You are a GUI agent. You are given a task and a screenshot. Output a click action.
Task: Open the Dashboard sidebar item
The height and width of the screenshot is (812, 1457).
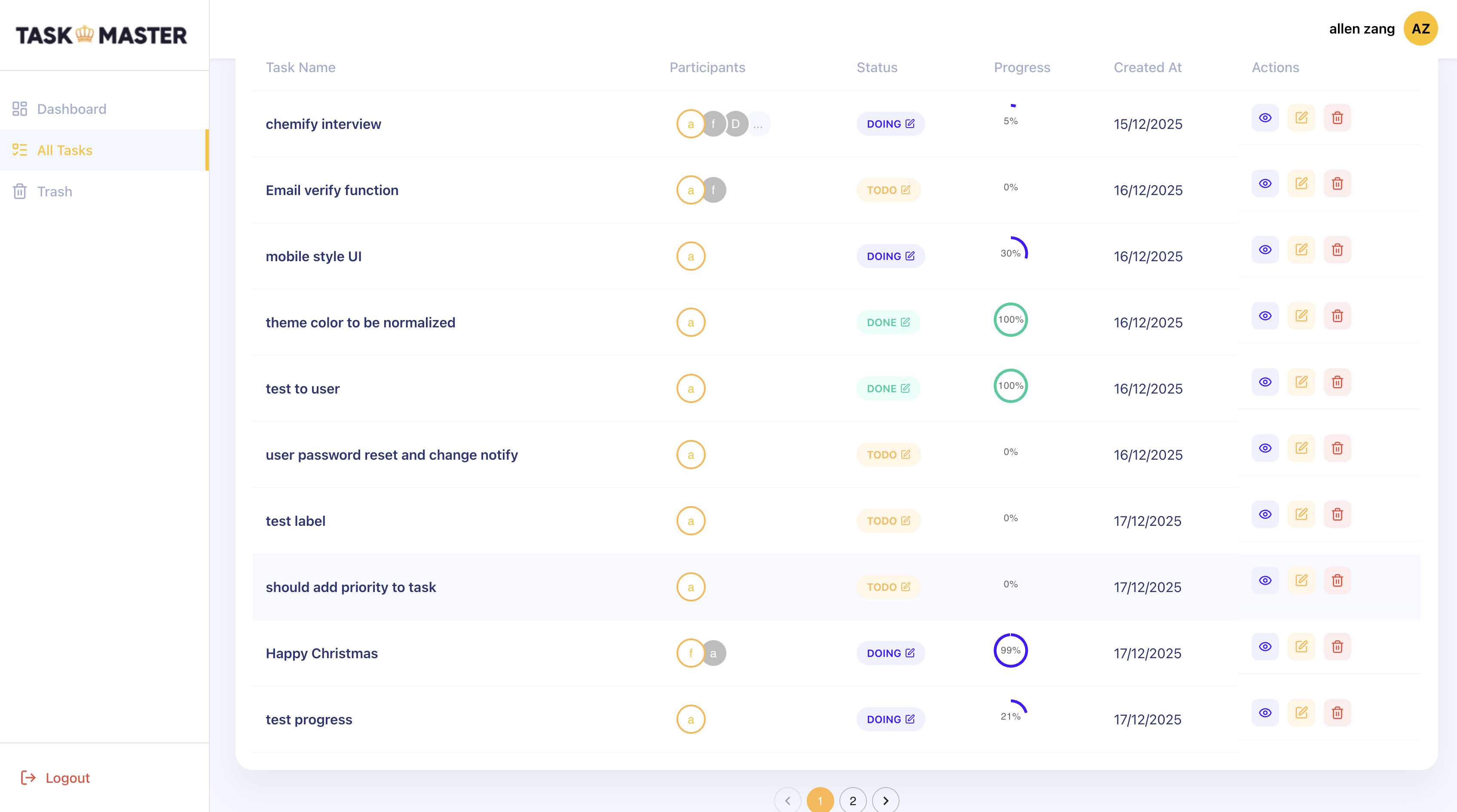(x=71, y=109)
